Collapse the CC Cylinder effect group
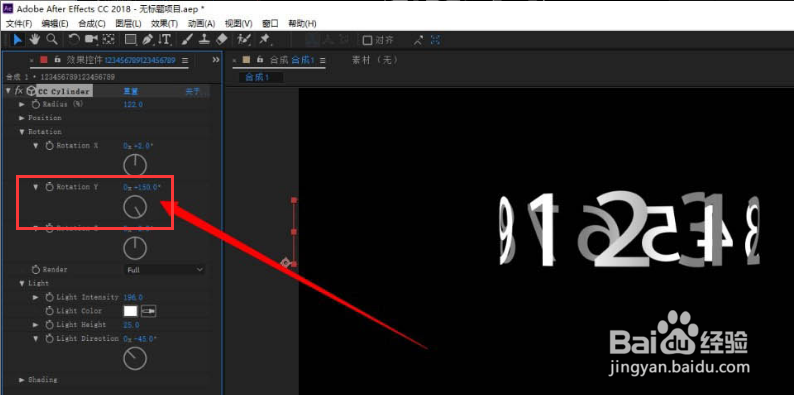This screenshot has width=794, height=395. pos(8,91)
